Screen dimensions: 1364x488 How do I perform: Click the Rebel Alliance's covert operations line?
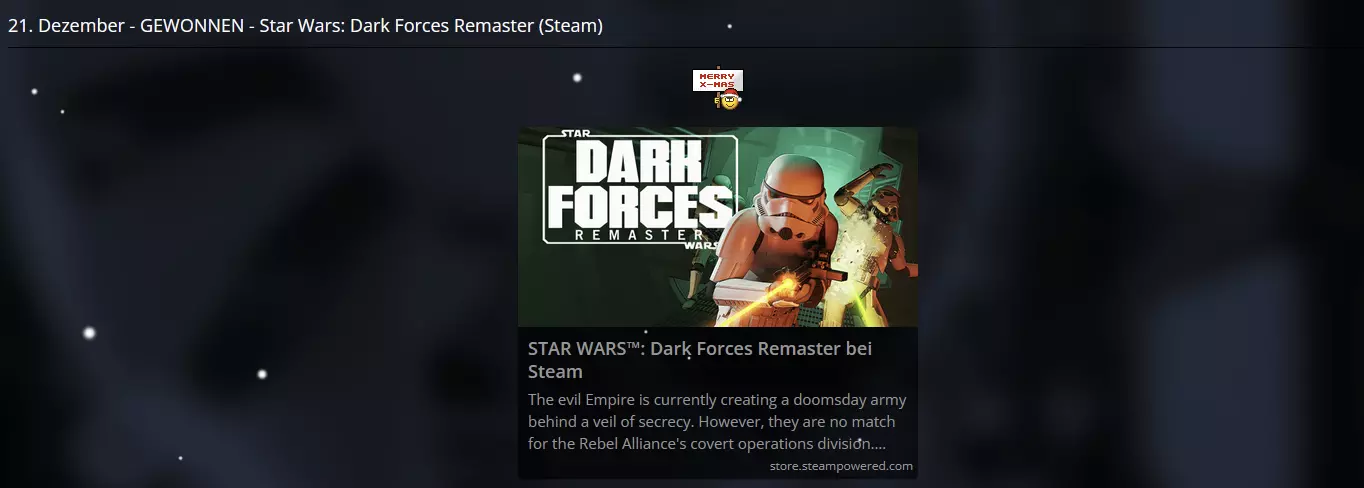pyautogui.click(x=707, y=444)
